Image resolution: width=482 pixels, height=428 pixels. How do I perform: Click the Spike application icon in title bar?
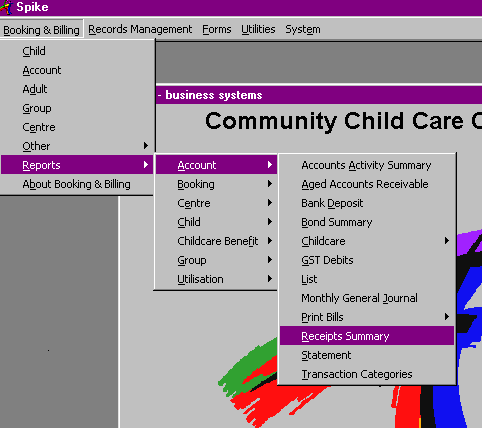[x=6, y=7]
